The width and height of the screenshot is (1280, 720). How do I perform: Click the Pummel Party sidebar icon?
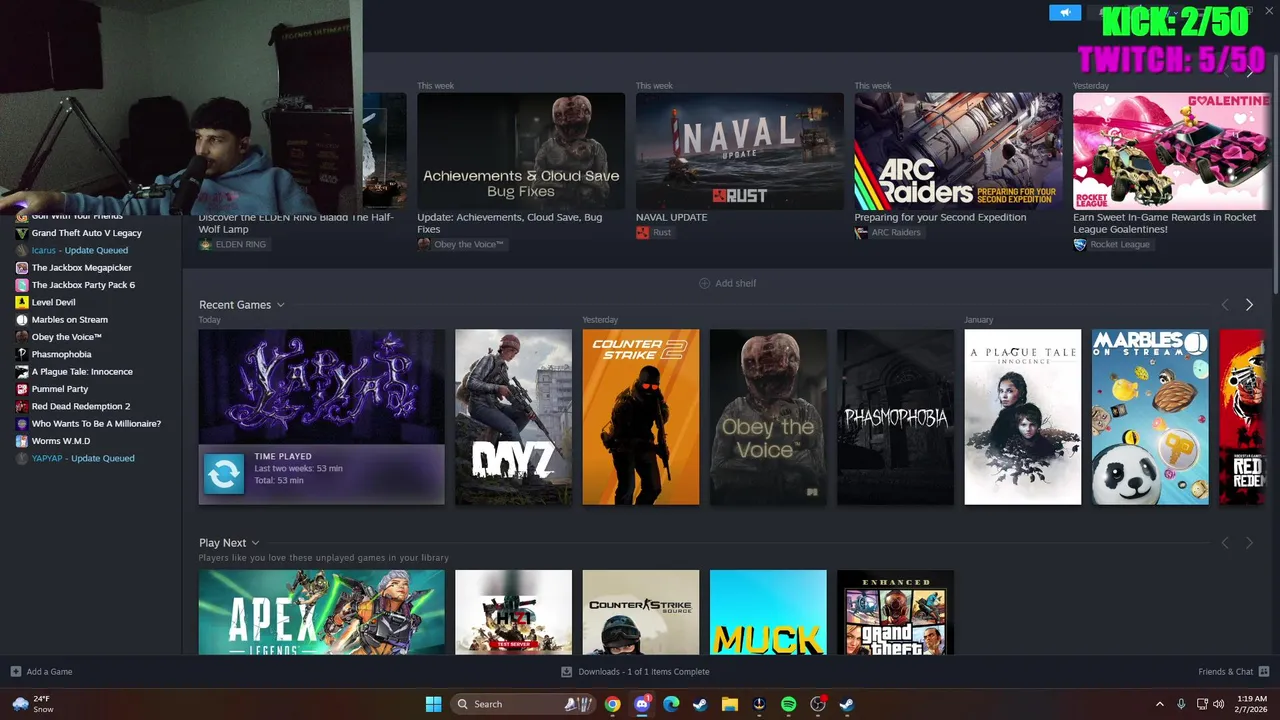pyautogui.click(x=22, y=389)
